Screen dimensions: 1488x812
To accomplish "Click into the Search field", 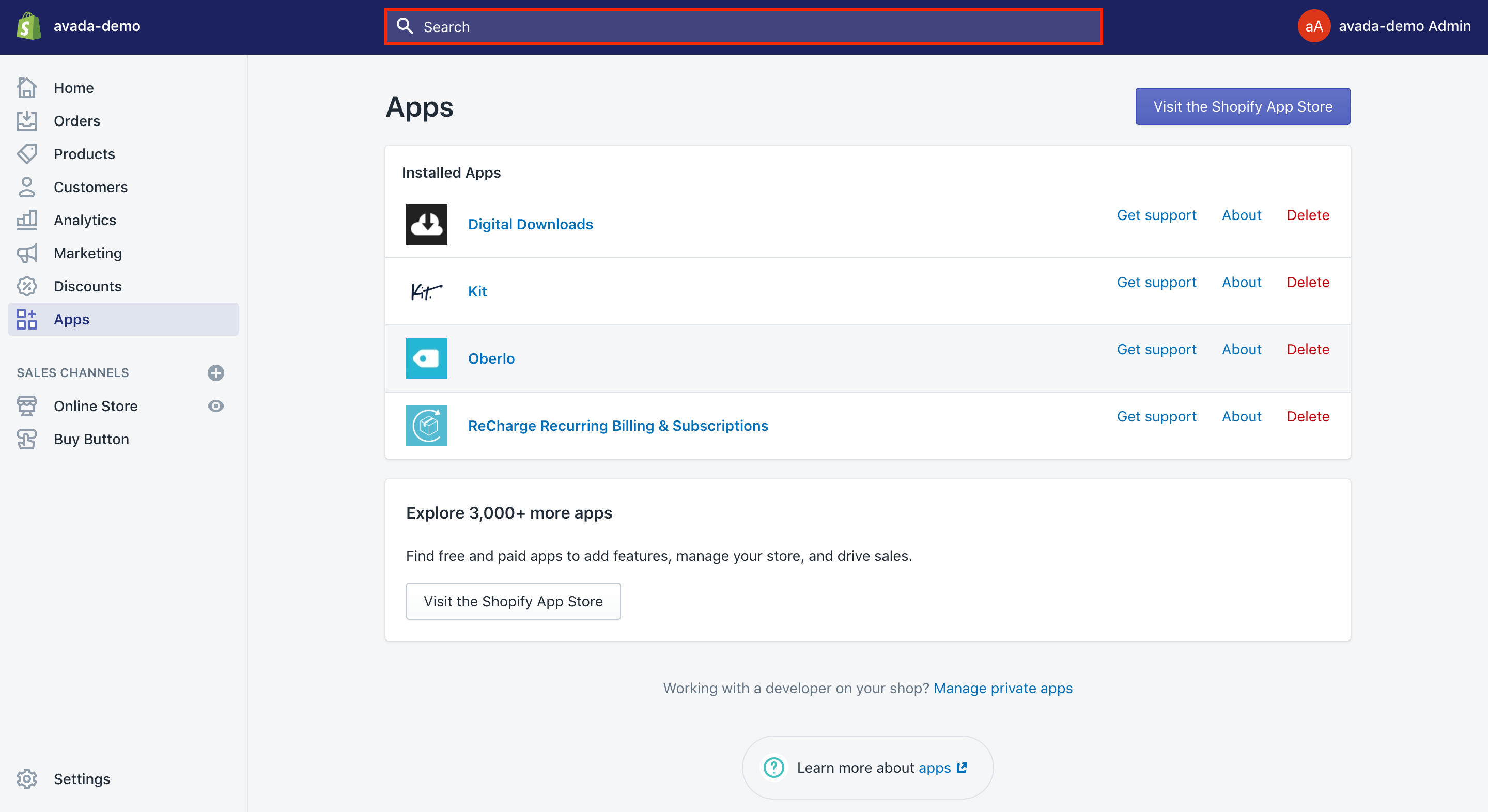I will 743,26.
